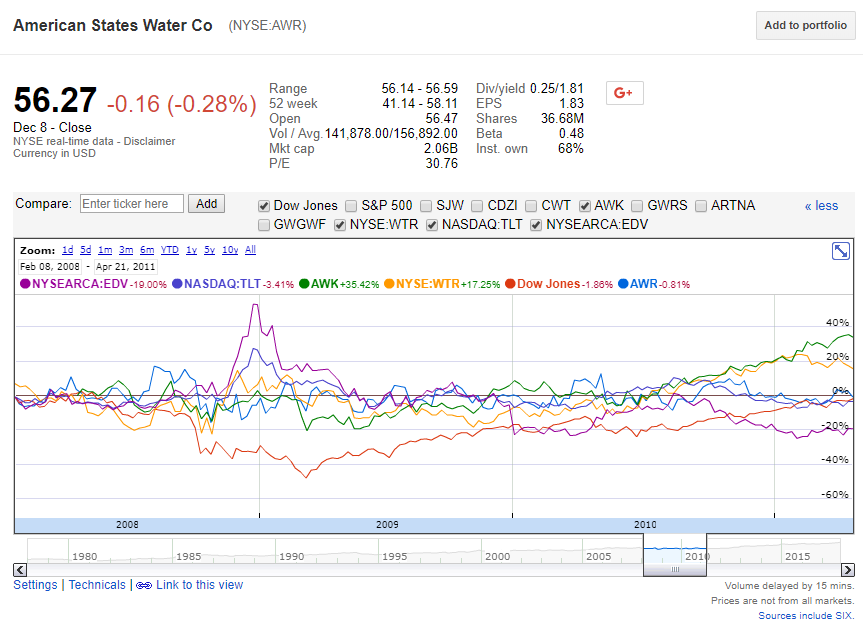863x638 pixels.
Task: Set chart zoom to 5d
Action: click(x=86, y=250)
